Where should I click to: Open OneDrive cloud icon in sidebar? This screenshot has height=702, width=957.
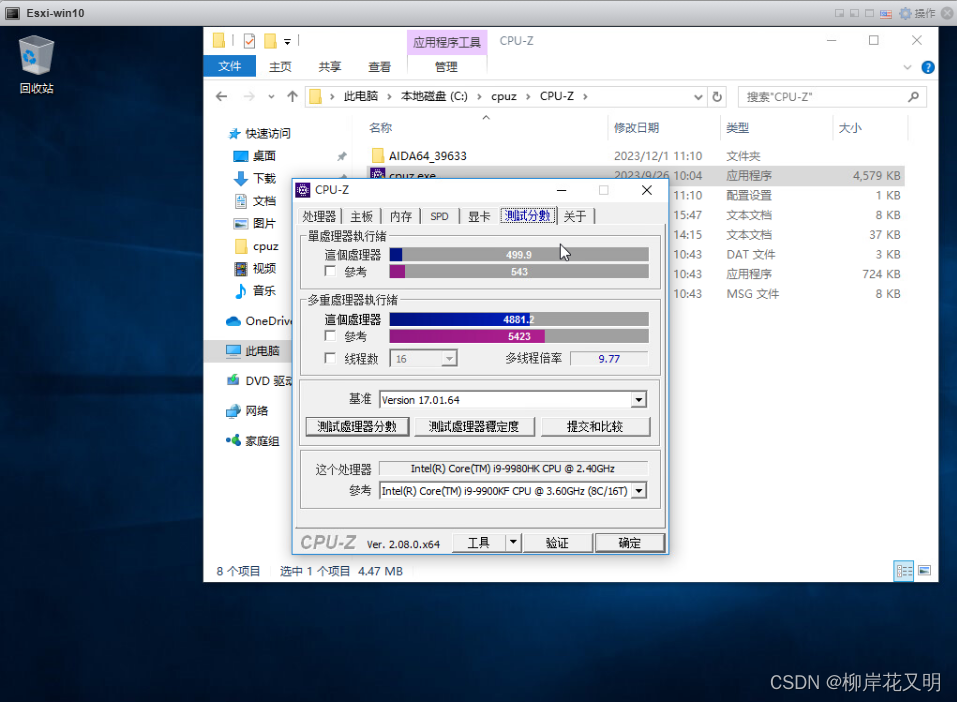233,321
